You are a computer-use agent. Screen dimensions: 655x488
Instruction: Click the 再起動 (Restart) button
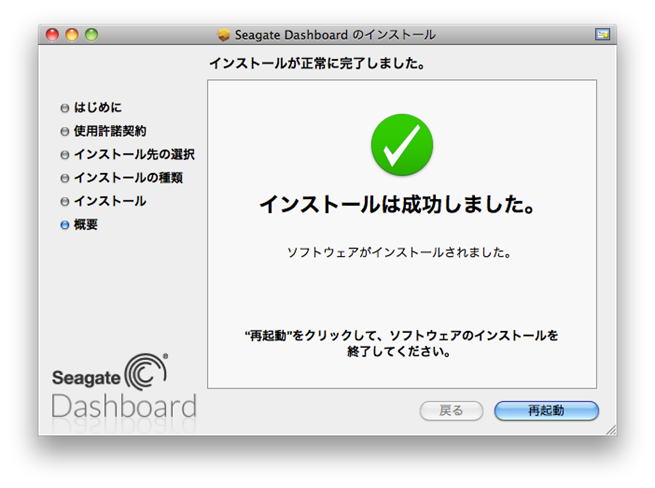tap(546, 411)
